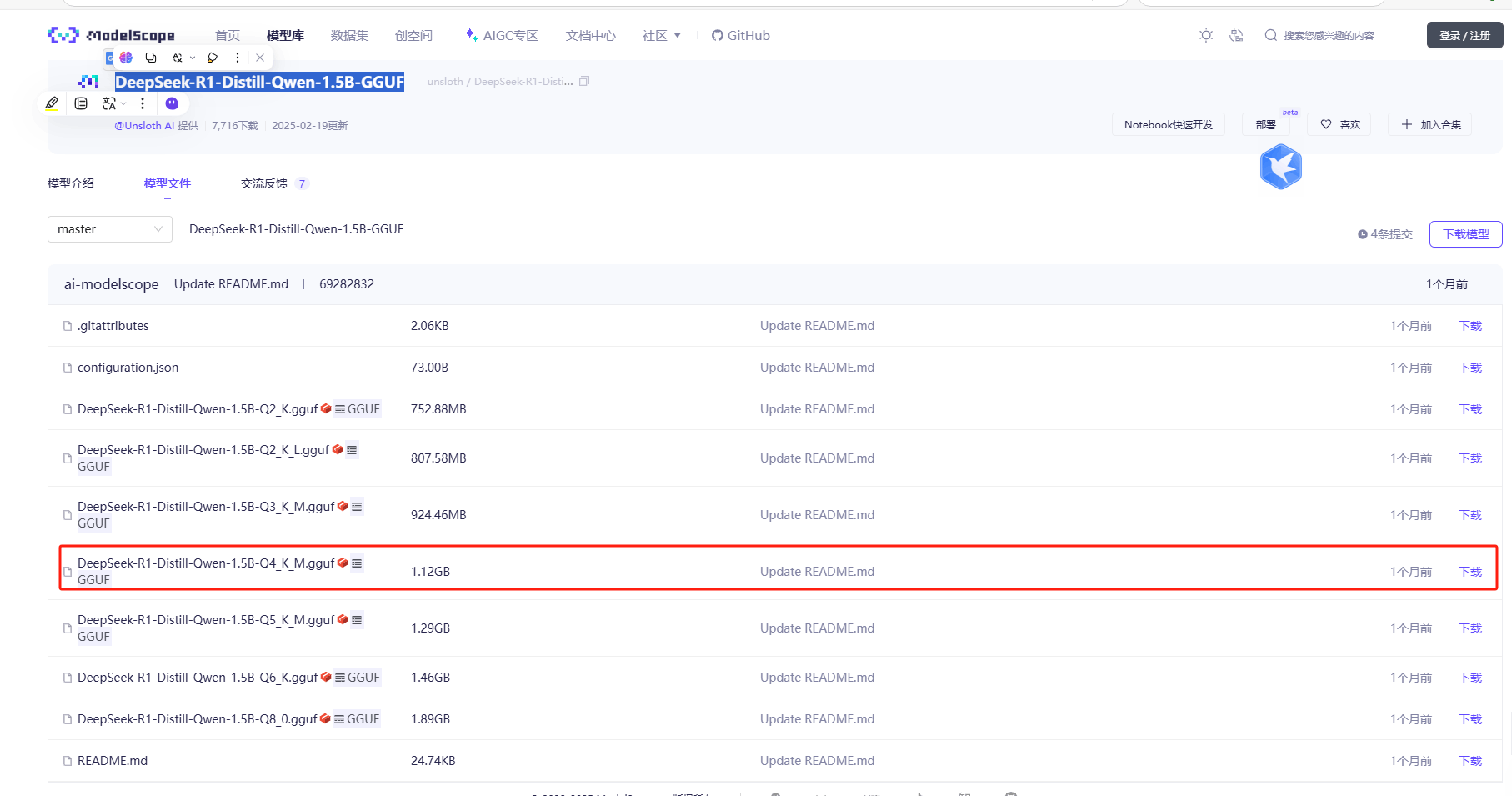This screenshot has height=796, width=1512.
Task: Click the purple smiley assistant icon
Action: (x=172, y=103)
